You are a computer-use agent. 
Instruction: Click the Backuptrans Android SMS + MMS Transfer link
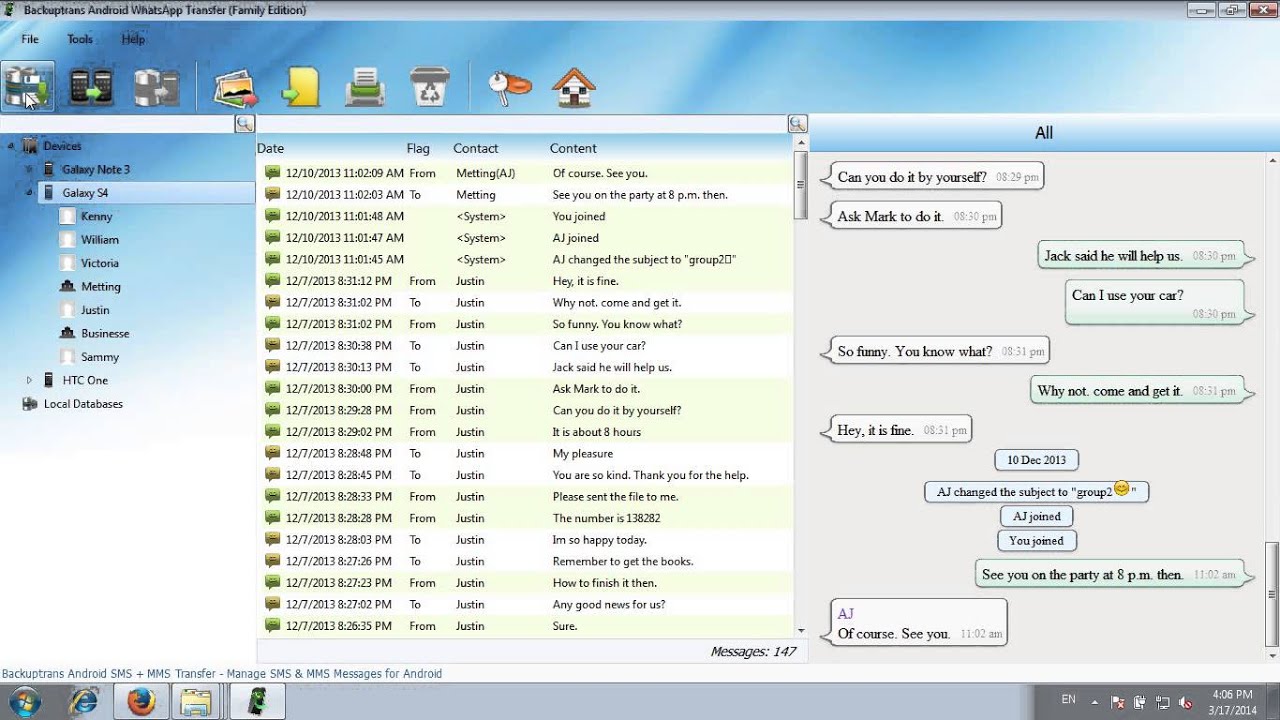tap(222, 674)
